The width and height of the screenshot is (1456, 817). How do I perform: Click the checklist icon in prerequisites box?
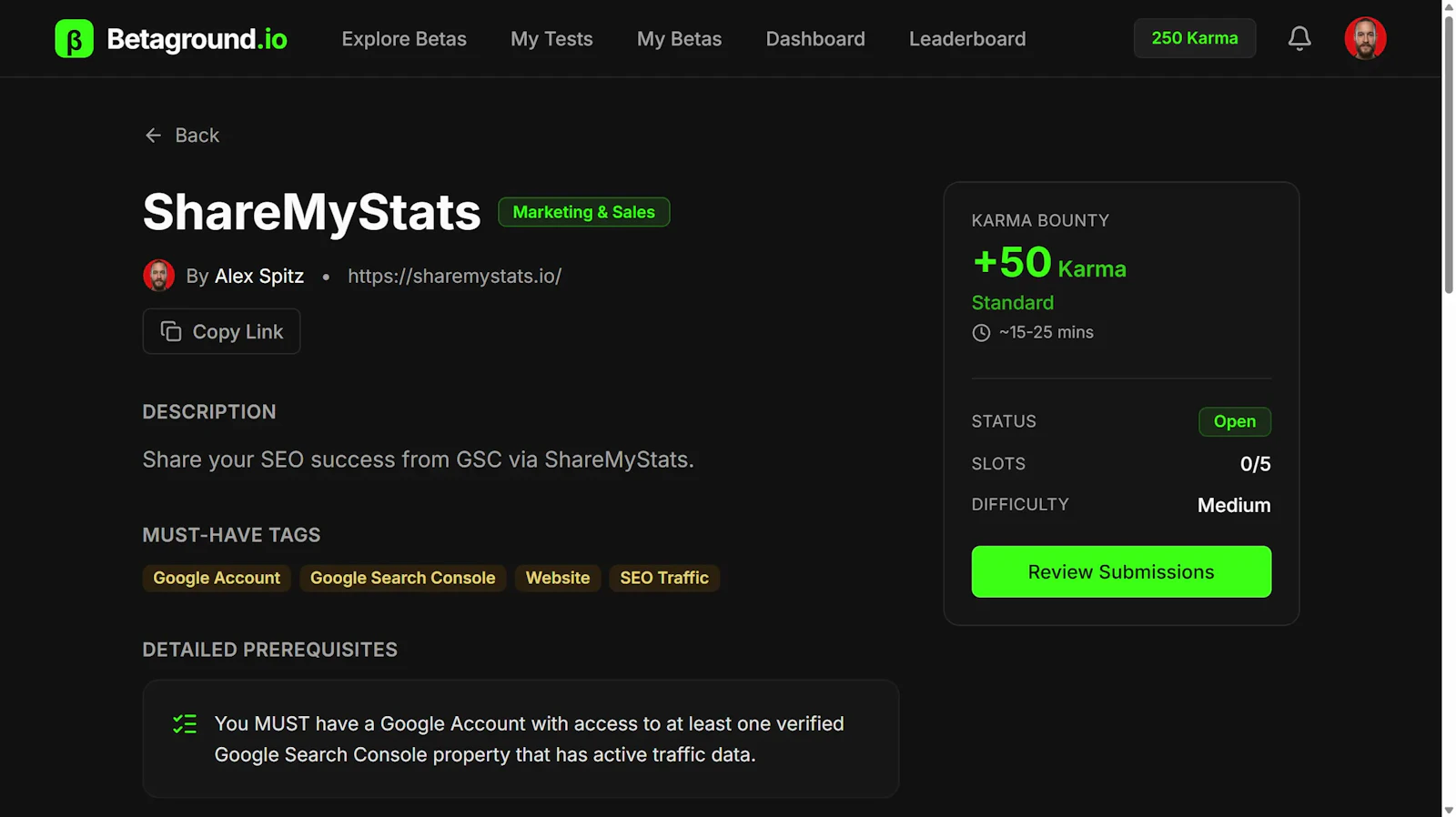tap(185, 724)
